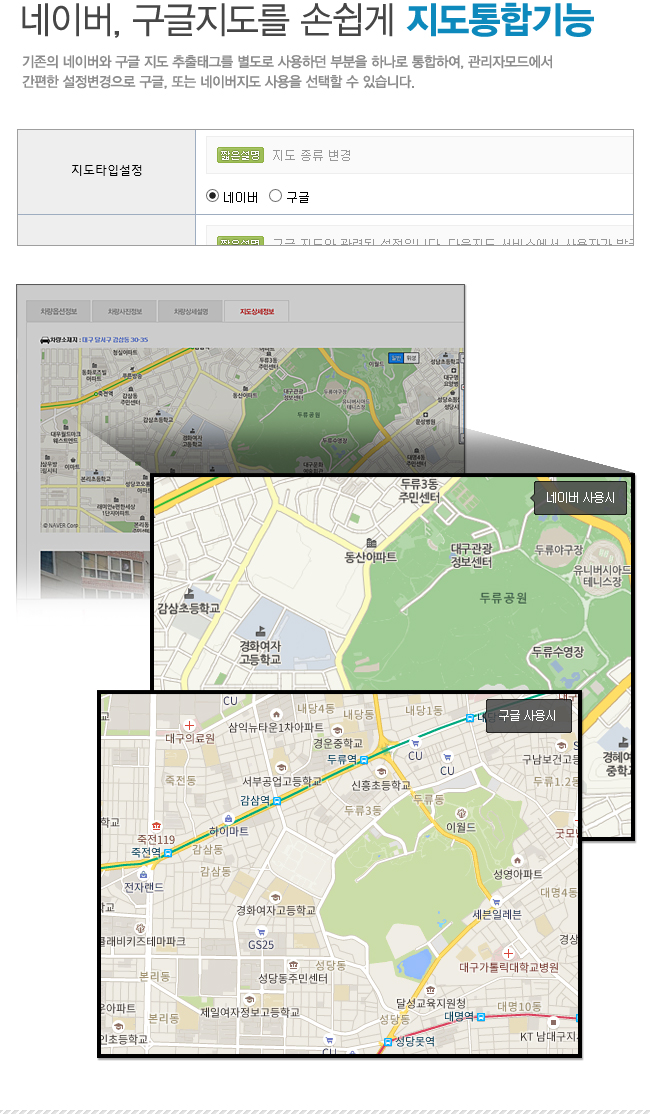Click the 대구가톨릭대학교병원 hospital cross icon

pos(508,953)
